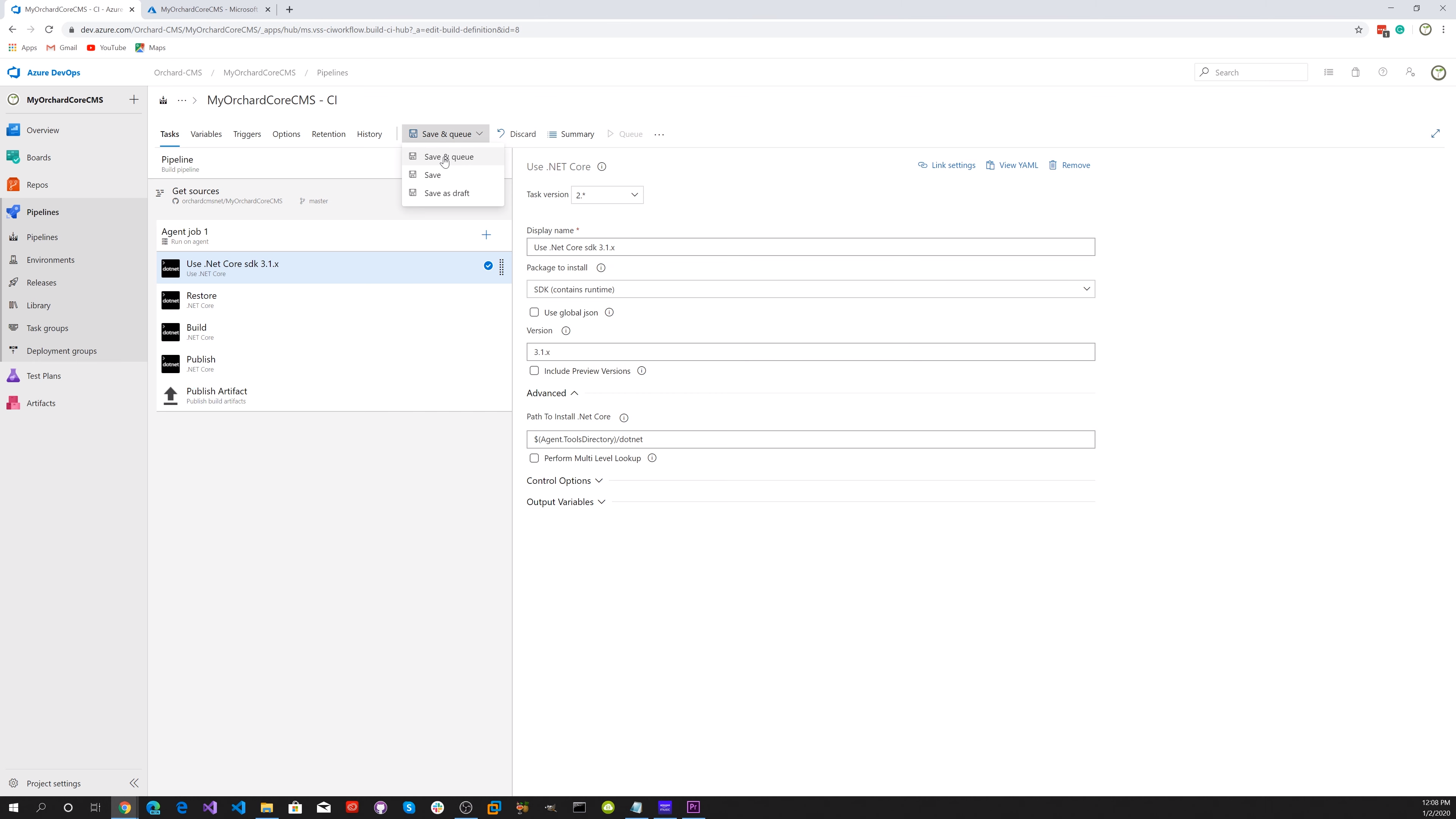Open Library under Pipelines
Image resolution: width=1456 pixels, height=819 pixels.
tap(38, 305)
